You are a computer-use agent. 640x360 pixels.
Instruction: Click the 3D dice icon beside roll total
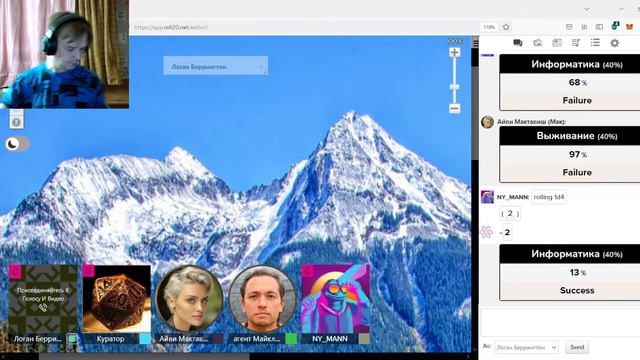(x=487, y=232)
